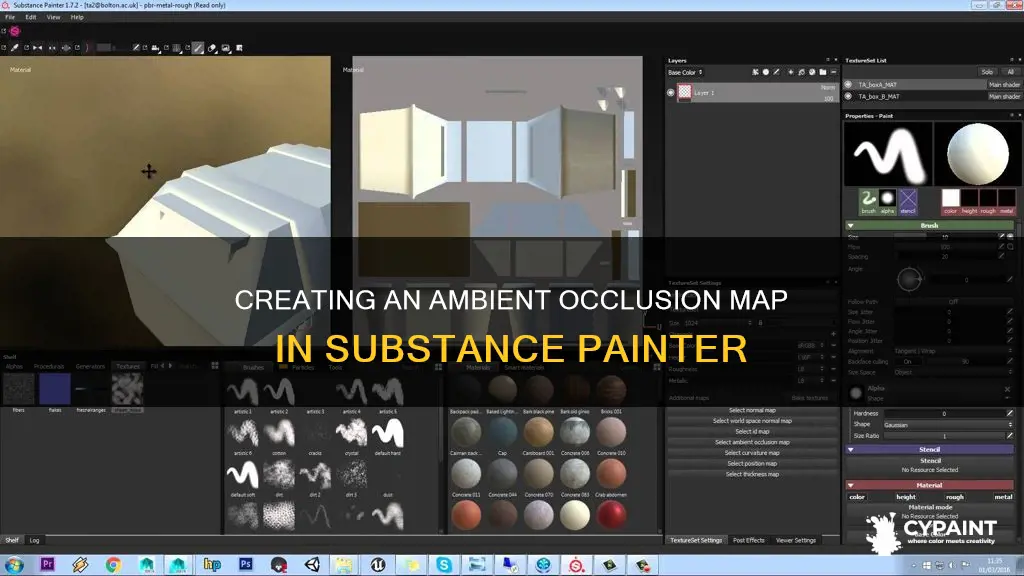
Task: Click the Stencil No Resource Selected slot
Action: (929, 466)
